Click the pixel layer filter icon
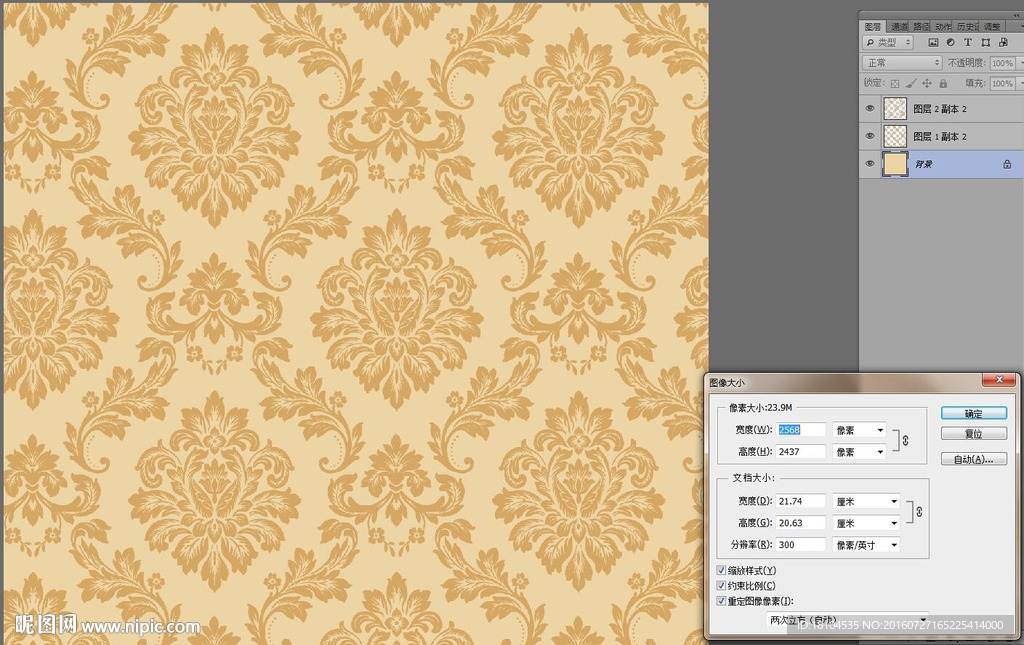This screenshot has width=1024, height=645. [x=933, y=42]
